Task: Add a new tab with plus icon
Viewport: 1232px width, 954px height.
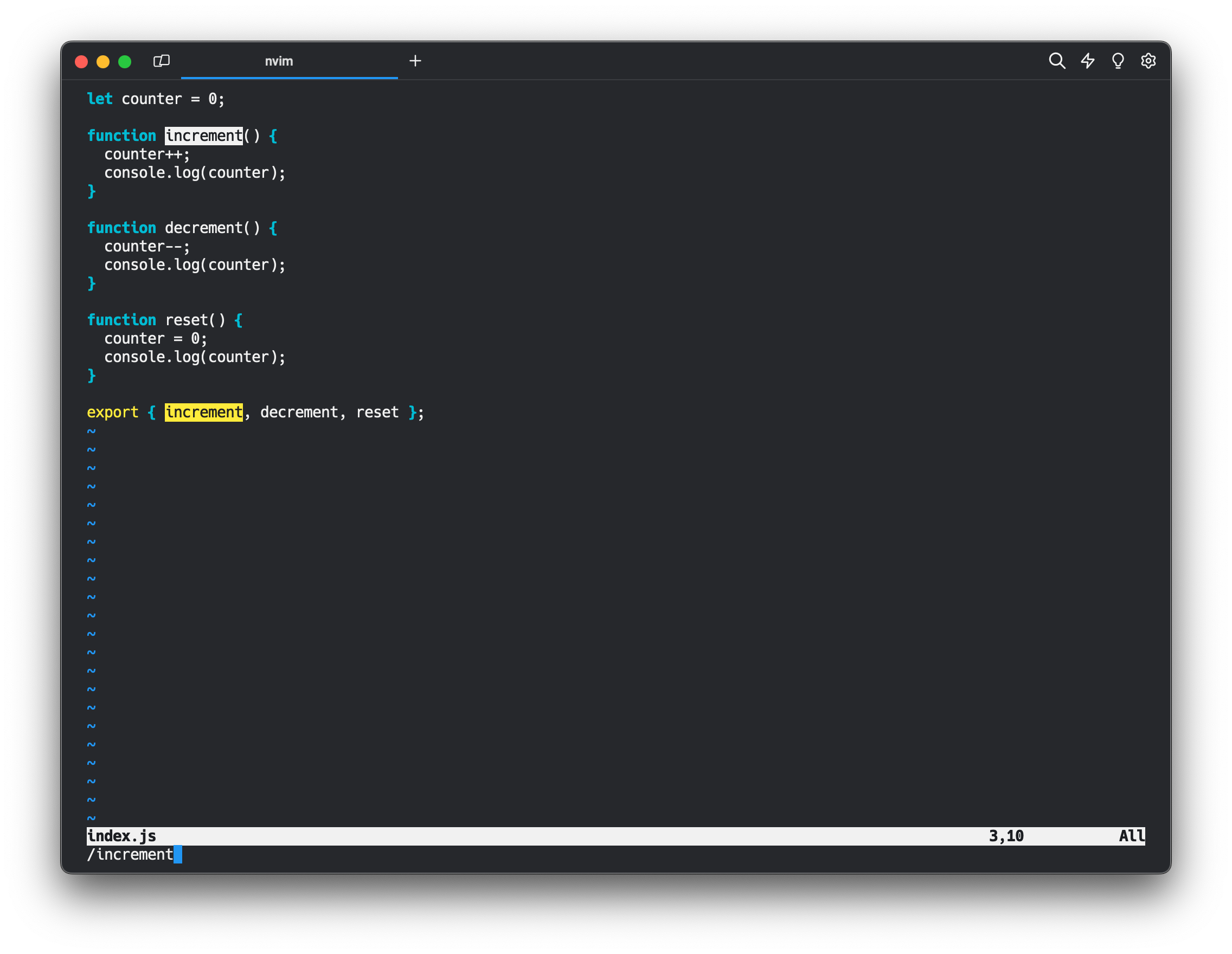Action: pyautogui.click(x=415, y=61)
